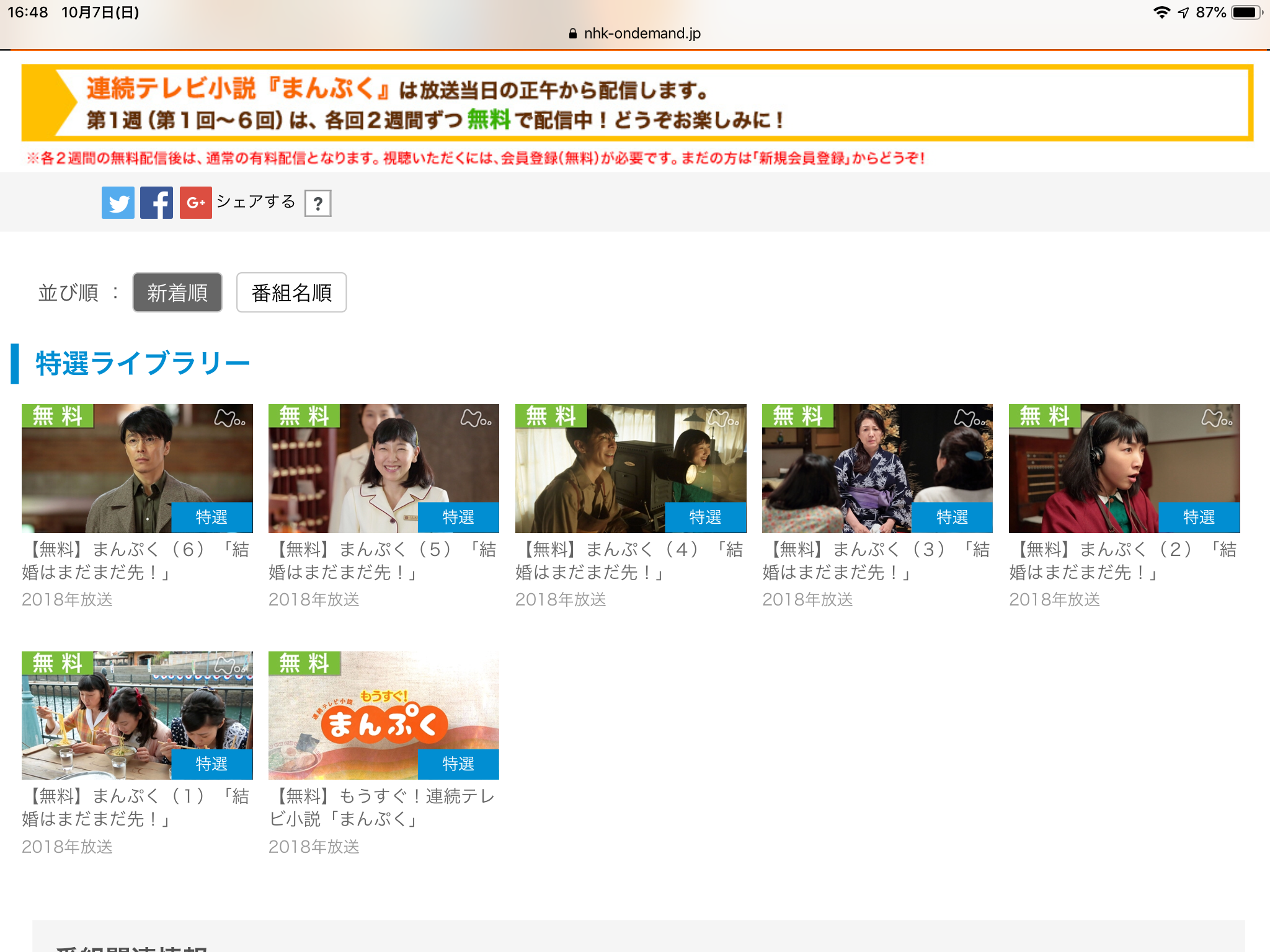The height and width of the screenshot is (952, 1270).
Task: Tap the 特選ライブラリー section heading
Action: (143, 363)
